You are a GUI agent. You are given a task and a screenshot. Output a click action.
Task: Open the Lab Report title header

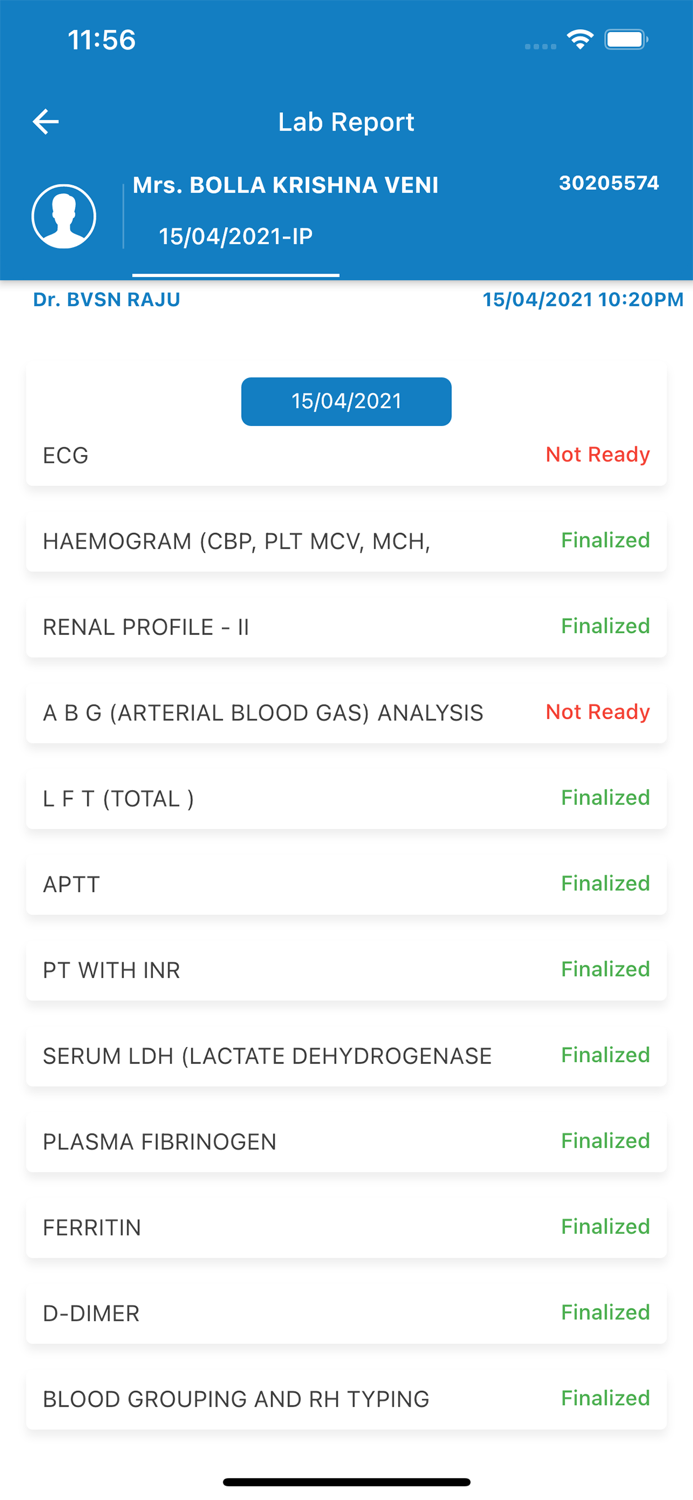[x=346, y=121]
